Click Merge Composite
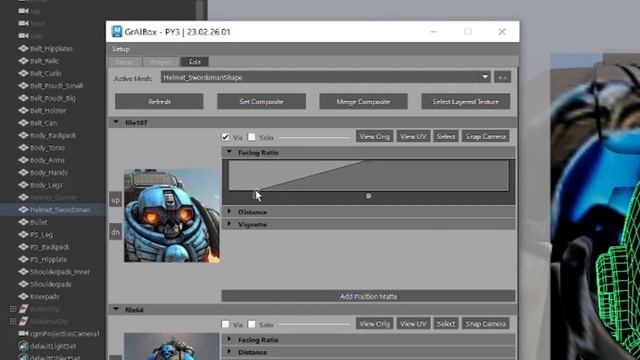The height and width of the screenshot is (360, 640). (x=363, y=101)
